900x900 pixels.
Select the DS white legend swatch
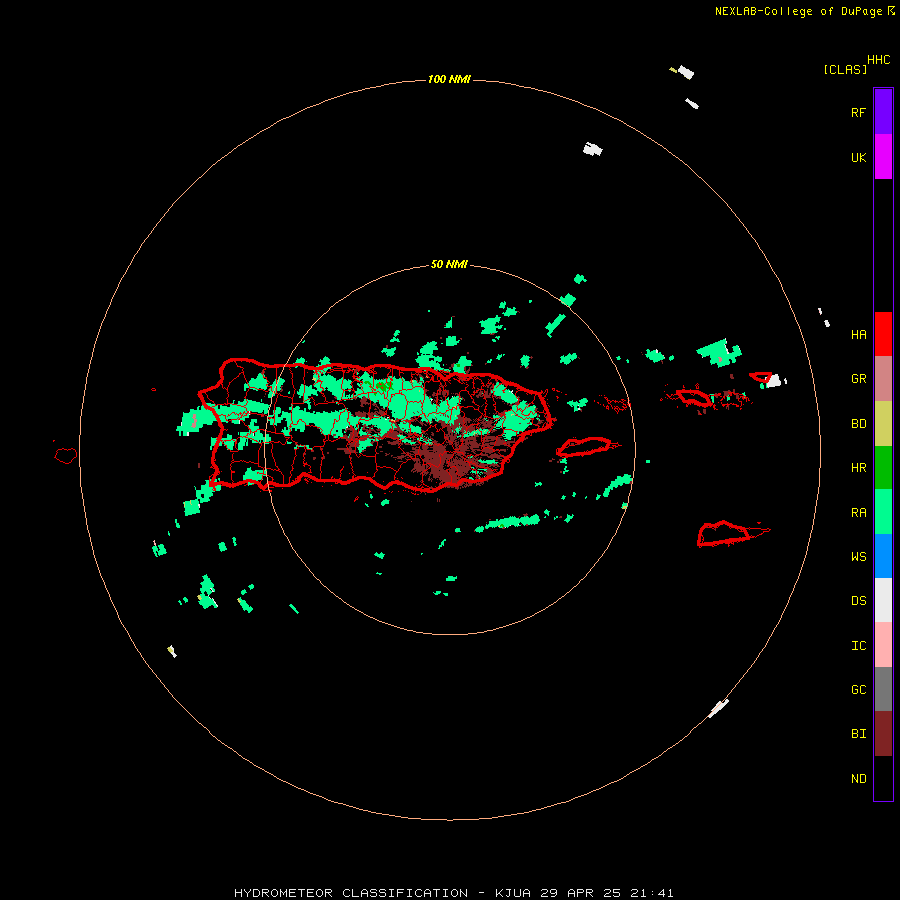point(883,600)
